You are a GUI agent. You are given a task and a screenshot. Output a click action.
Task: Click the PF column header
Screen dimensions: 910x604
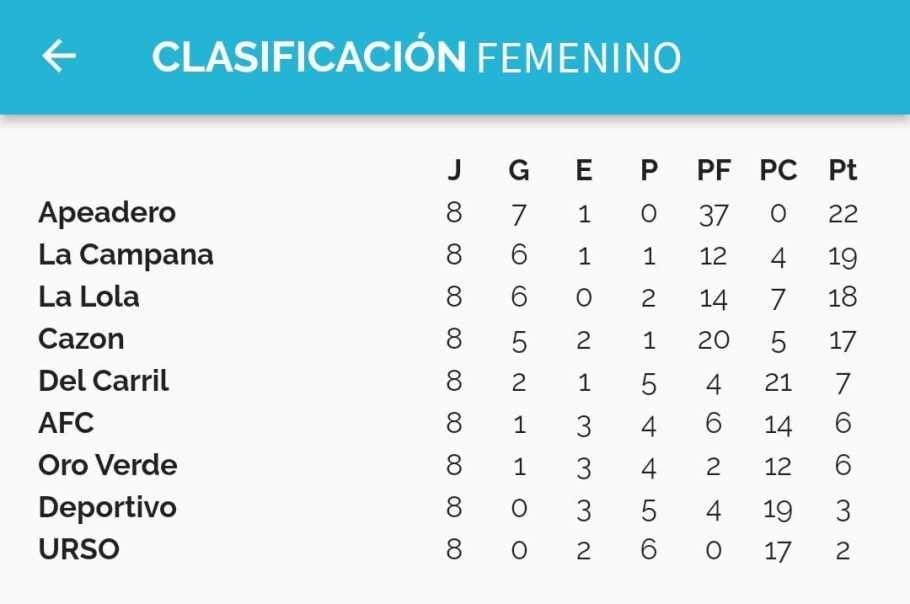click(x=714, y=170)
